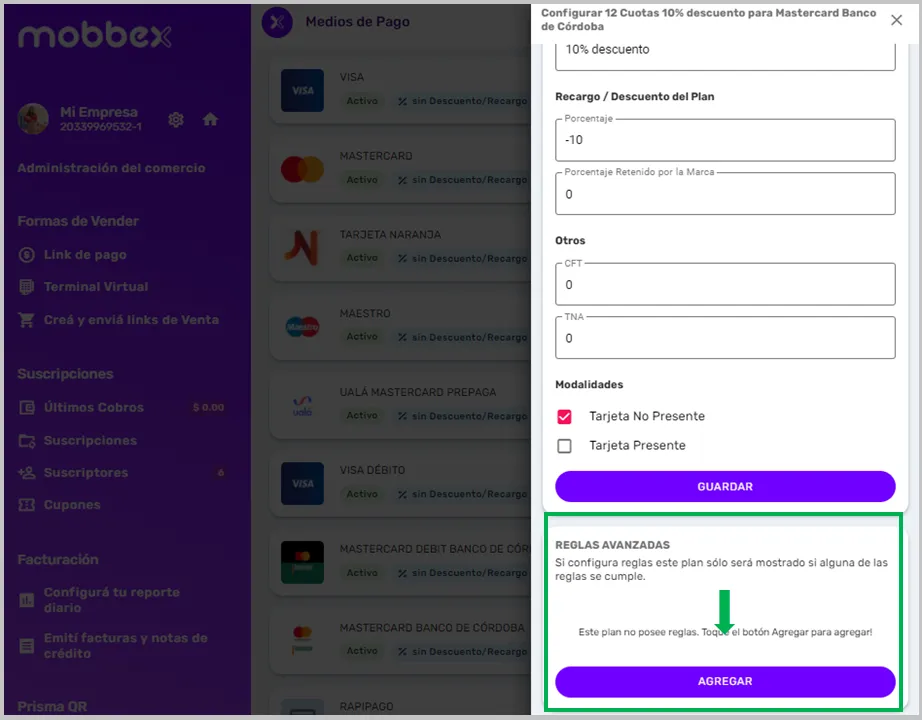Screen dimensions: 922x720
Task: Select the Tarjeta Naranja logo
Action: tap(302, 248)
